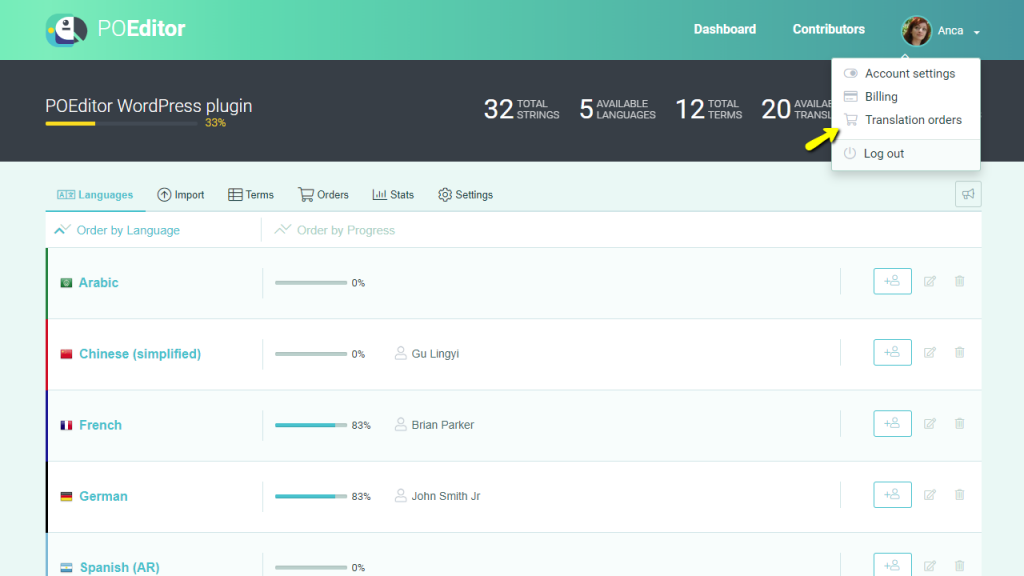
Task: Log out via the user menu
Action: 884,153
